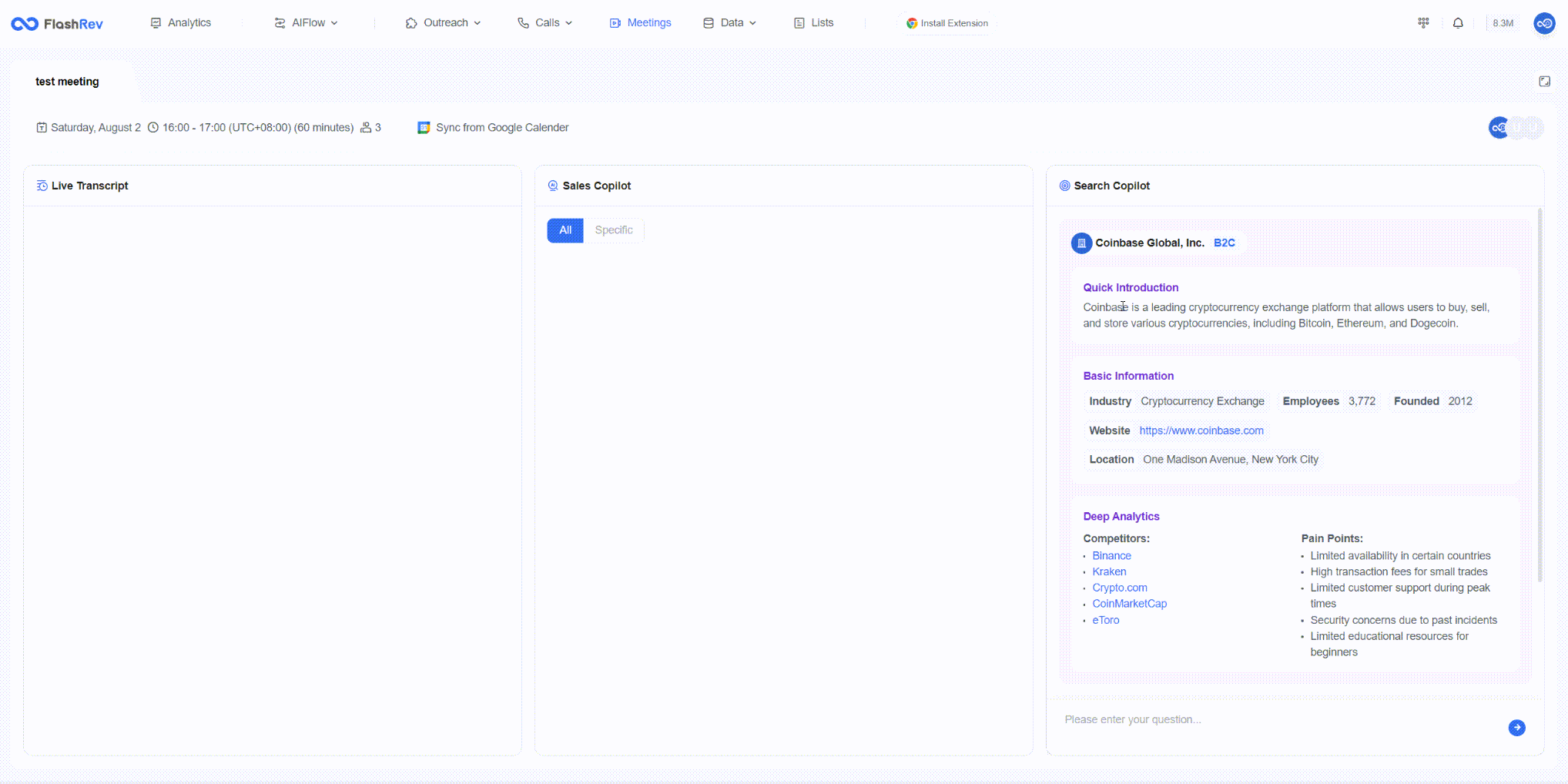Click the B2C tag
Viewport: 1568px width, 784px height.
[x=1225, y=243]
